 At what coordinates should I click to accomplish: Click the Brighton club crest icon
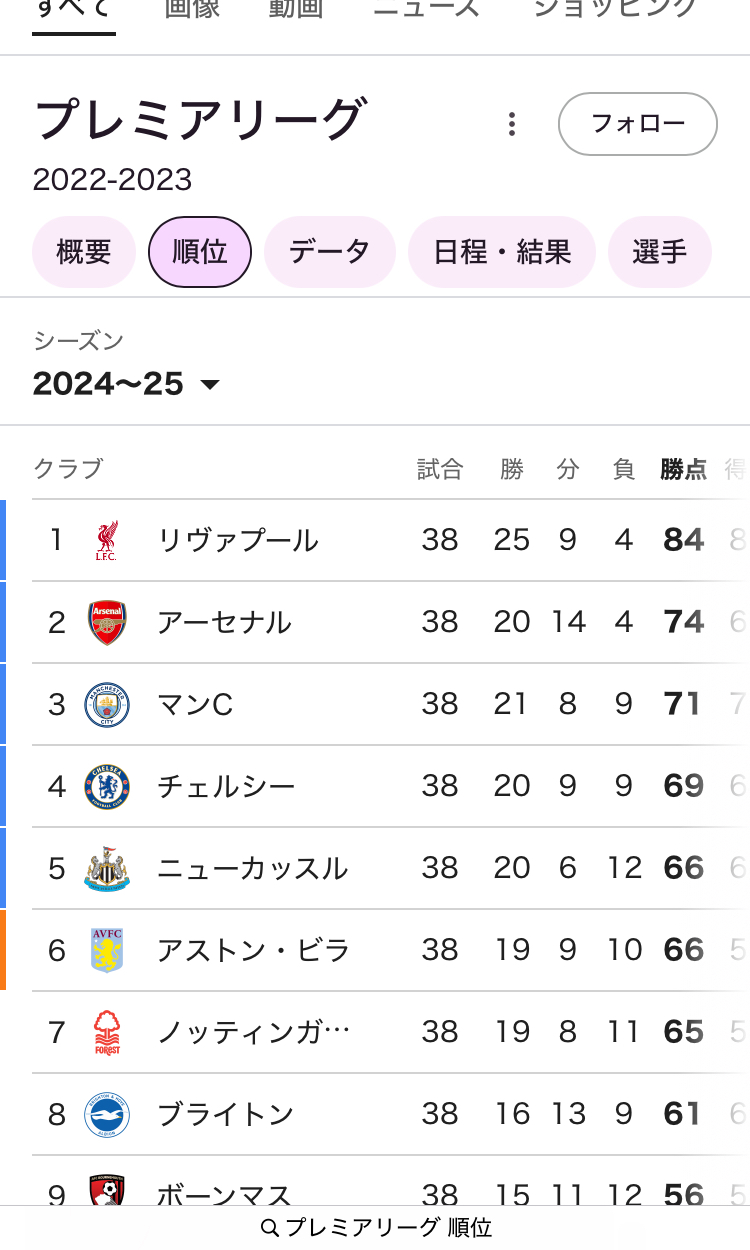pyautogui.click(x=106, y=1115)
